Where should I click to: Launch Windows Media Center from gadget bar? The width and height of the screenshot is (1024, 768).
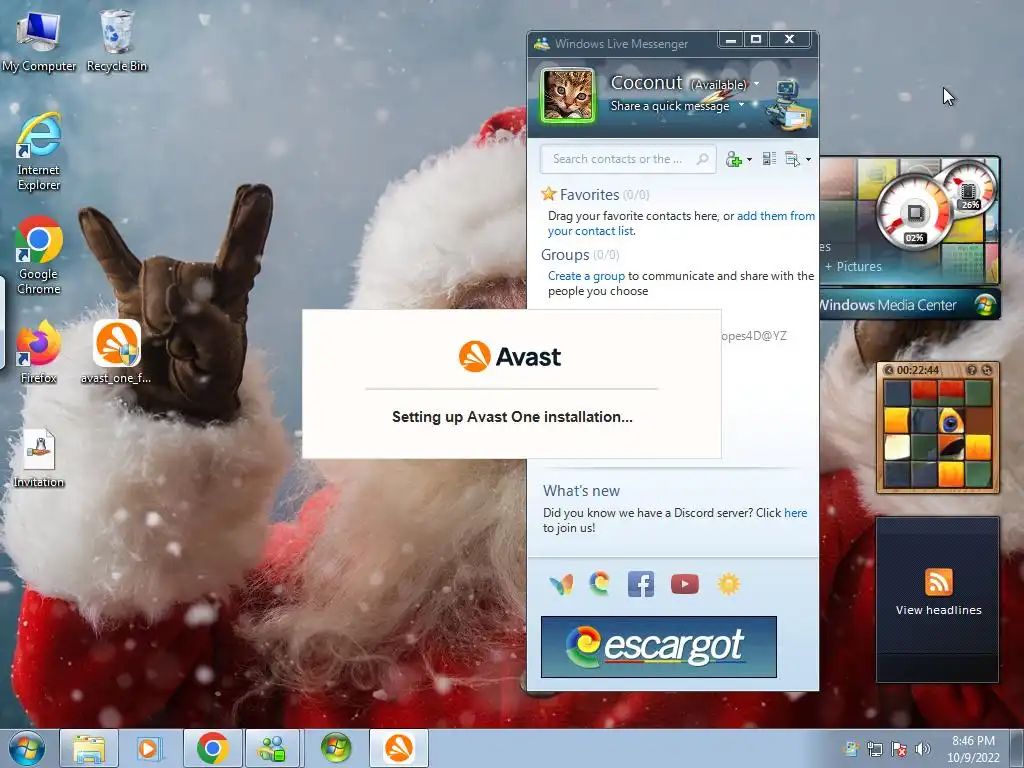click(x=908, y=304)
